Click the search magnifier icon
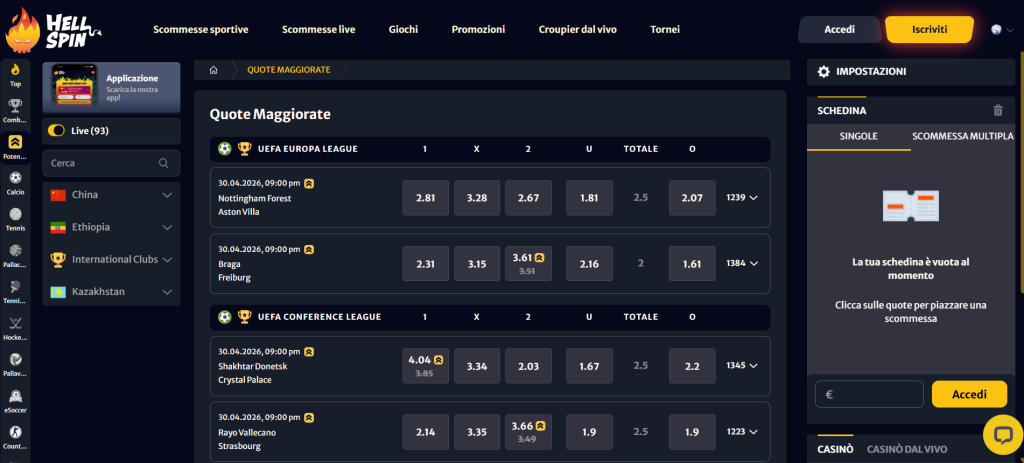1024x463 pixels. click(x=163, y=163)
